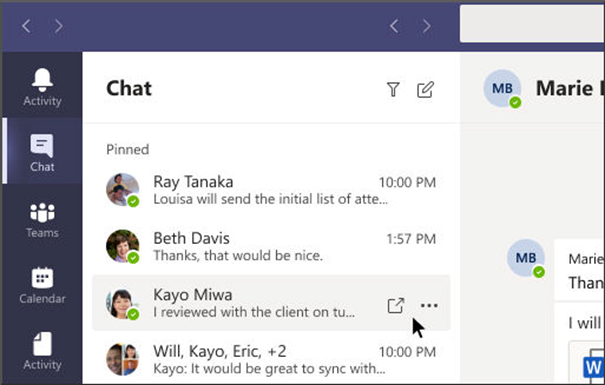
Task: Click the filter funnel icon in Chat
Action: pos(393,89)
